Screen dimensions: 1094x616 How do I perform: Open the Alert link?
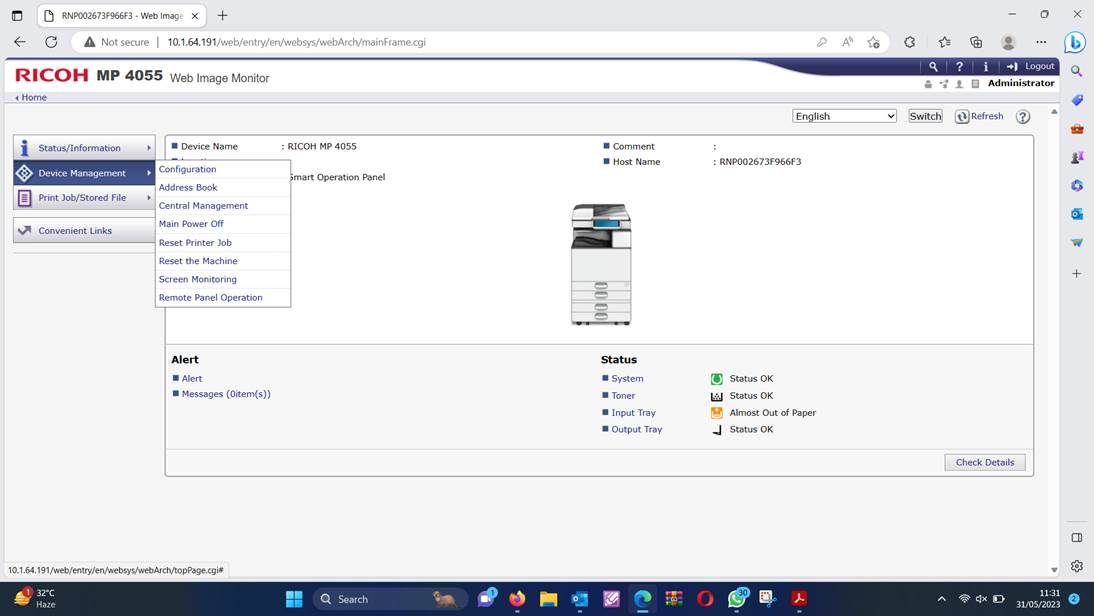pyautogui.click(x=192, y=378)
